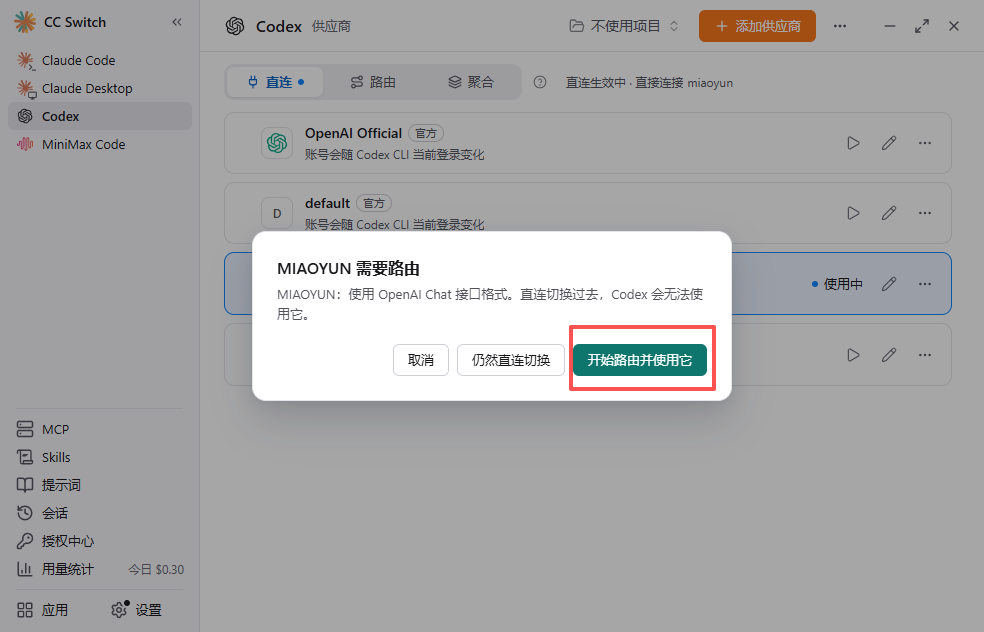Open the 应用 apps grid
Screen dimensions: 984x632
tap(43, 610)
